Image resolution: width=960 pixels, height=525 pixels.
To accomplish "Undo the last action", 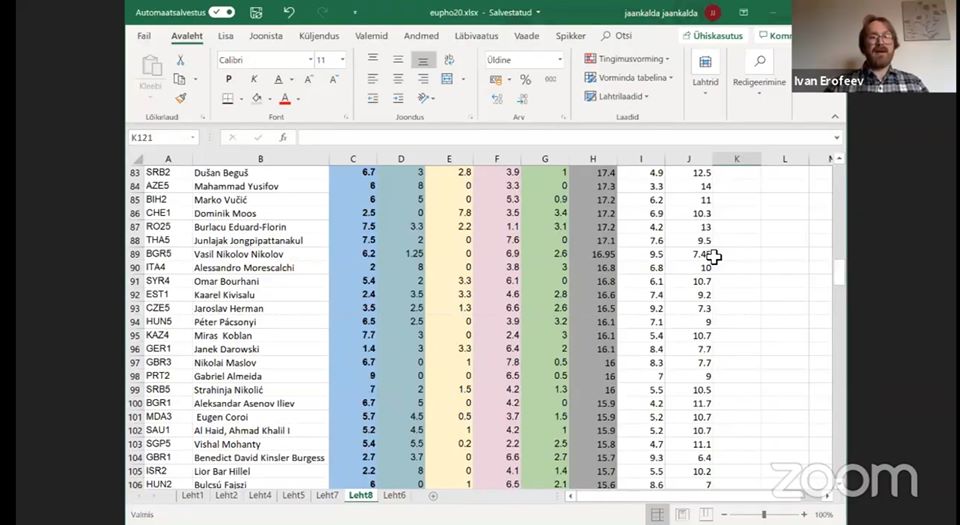I will [289, 12].
